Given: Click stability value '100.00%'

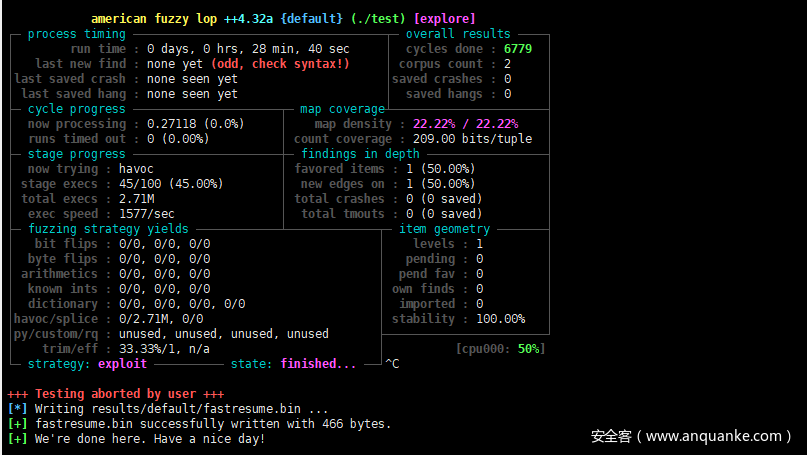Looking at the screenshot, I should pyautogui.click(x=501, y=319).
